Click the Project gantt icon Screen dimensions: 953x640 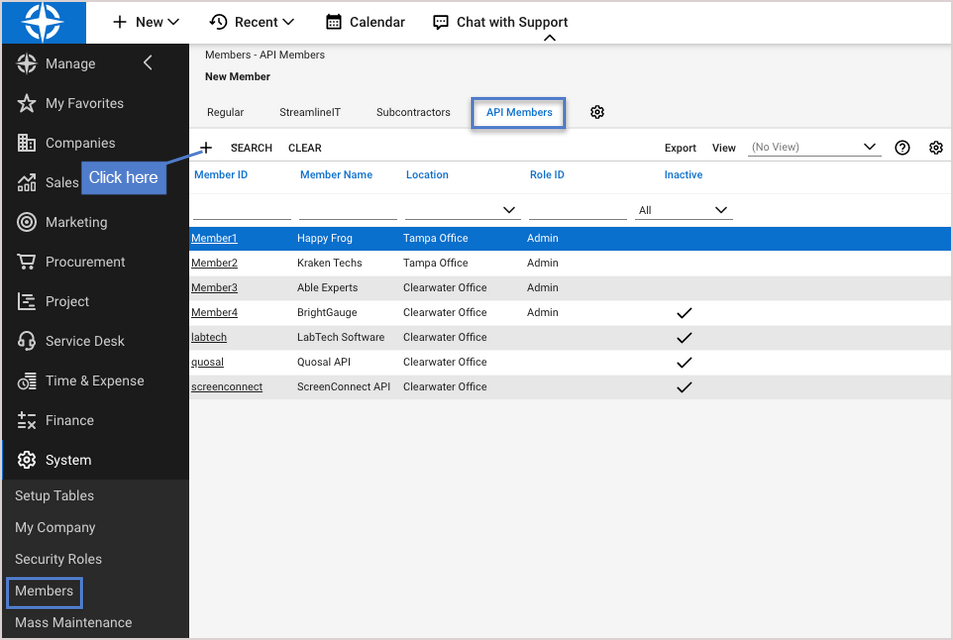coord(27,301)
